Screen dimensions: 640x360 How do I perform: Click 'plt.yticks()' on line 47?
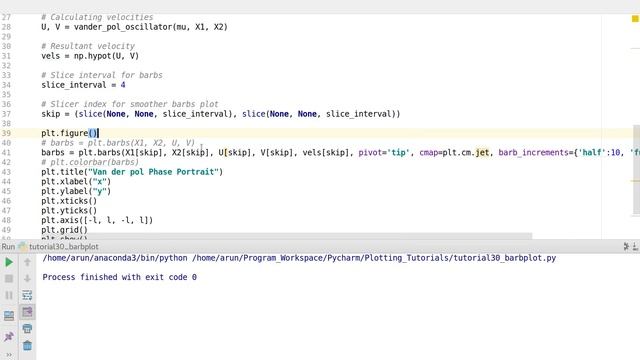pos(69,211)
